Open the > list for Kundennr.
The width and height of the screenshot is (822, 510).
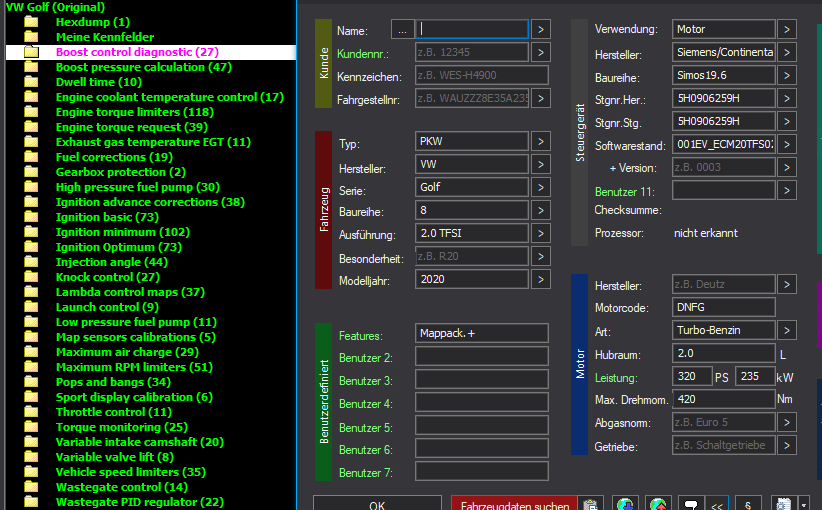(540, 52)
